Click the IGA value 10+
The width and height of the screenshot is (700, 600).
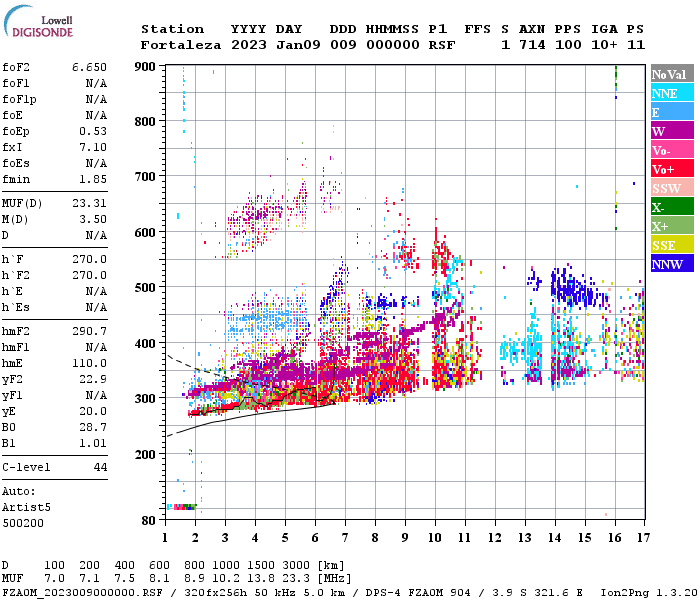[x=604, y=45]
